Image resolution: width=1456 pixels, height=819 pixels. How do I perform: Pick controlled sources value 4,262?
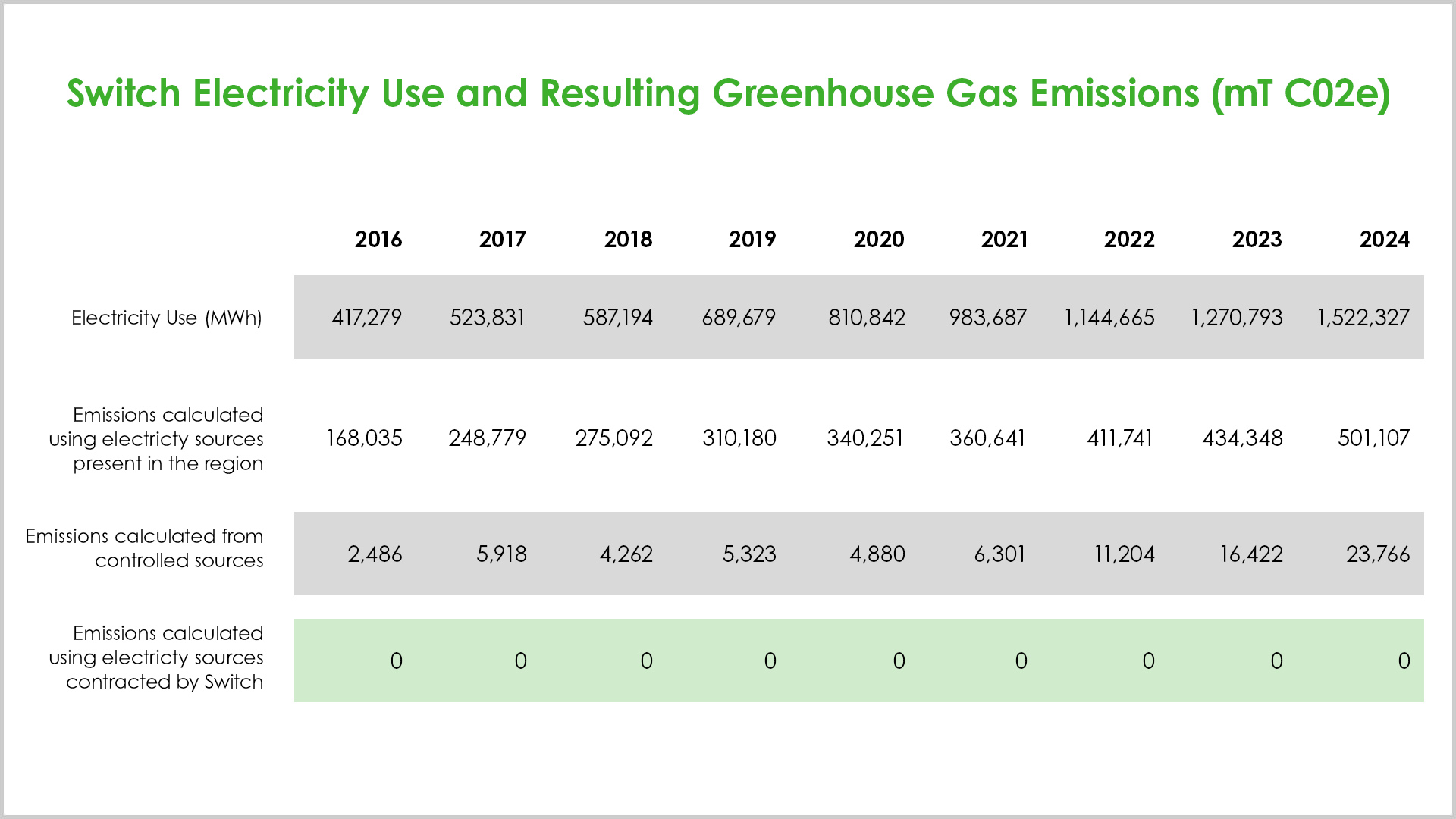[626, 554]
